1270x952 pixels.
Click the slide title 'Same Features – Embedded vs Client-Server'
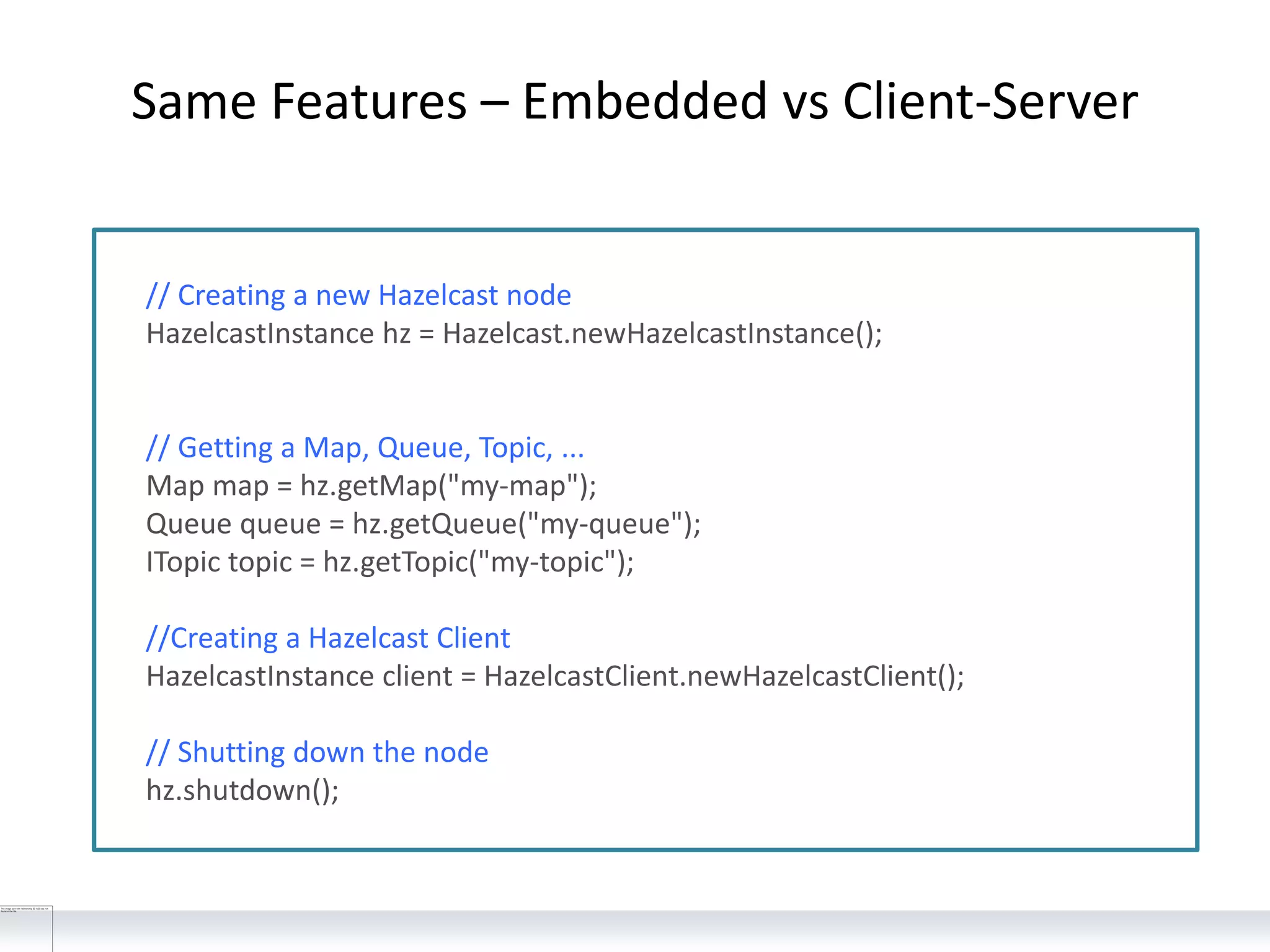[x=634, y=101]
